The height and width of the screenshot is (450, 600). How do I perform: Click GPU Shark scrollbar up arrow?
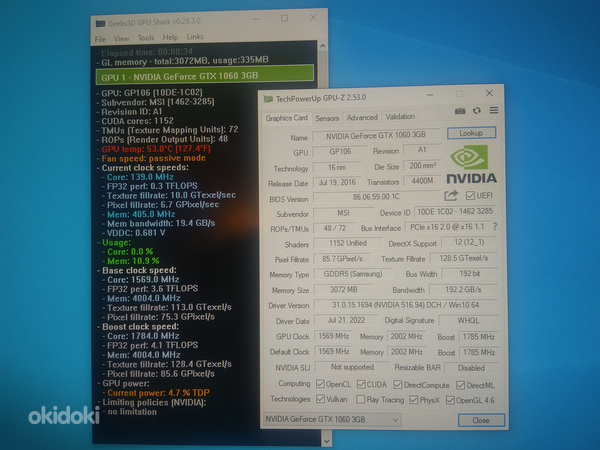coord(323,46)
